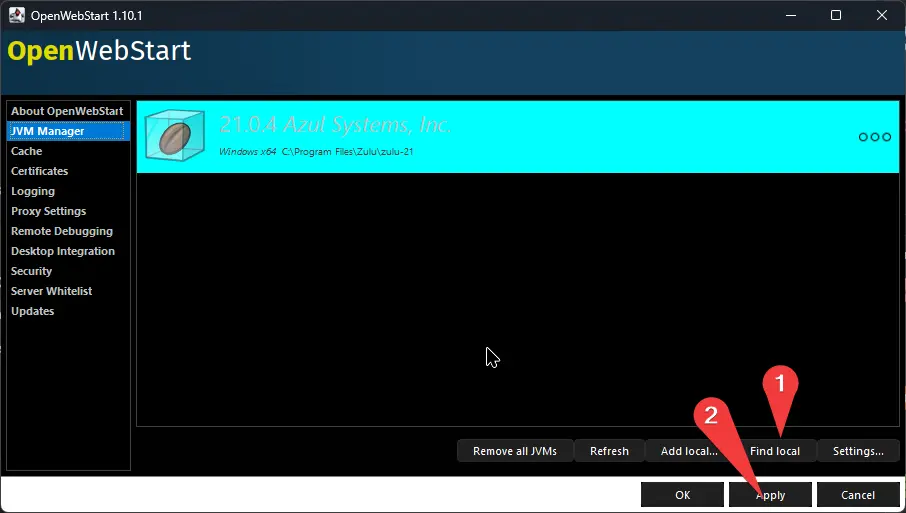Screen dimensions: 906x513
Task: Click Find local button
Action: [x=775, y=451]
